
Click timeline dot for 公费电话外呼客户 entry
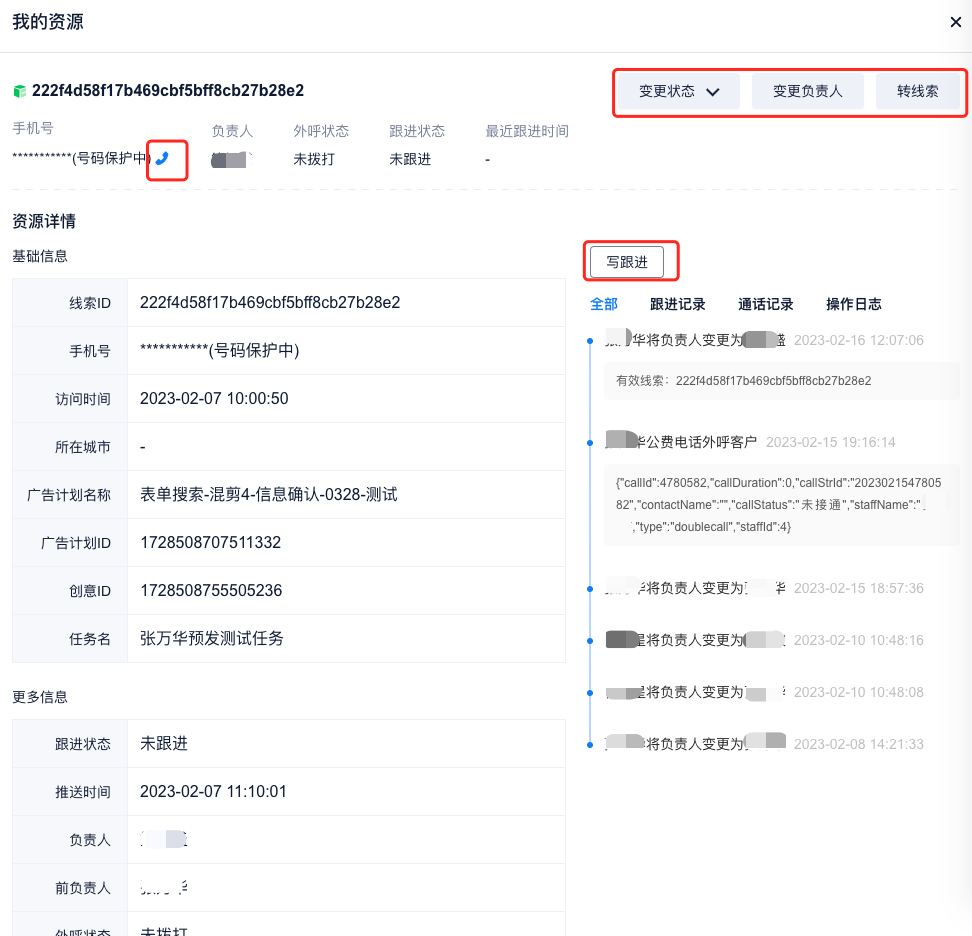(591, 442)
